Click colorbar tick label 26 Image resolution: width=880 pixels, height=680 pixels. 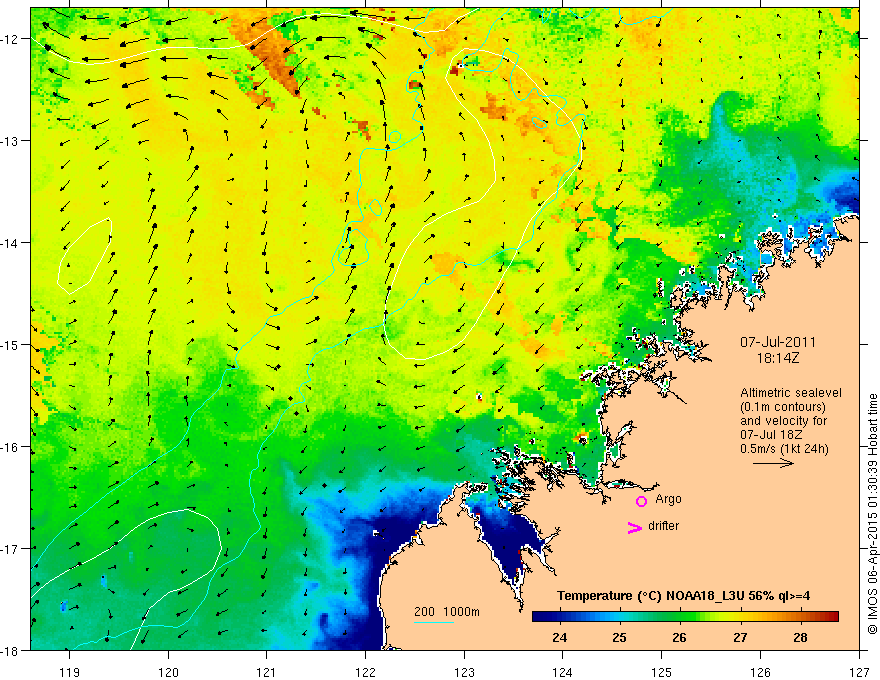[680, 637]
